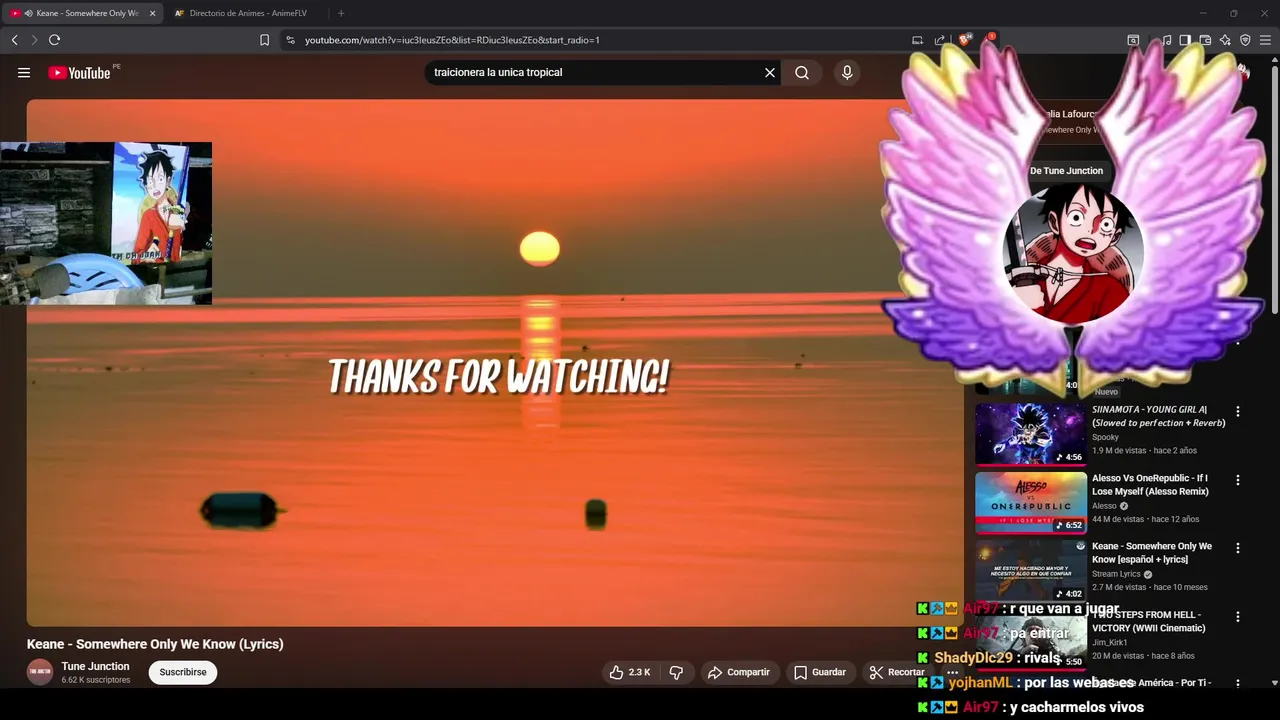1280x720 pixels.
Task: Clear the YouTube search query with X
Action: (770, 72)
